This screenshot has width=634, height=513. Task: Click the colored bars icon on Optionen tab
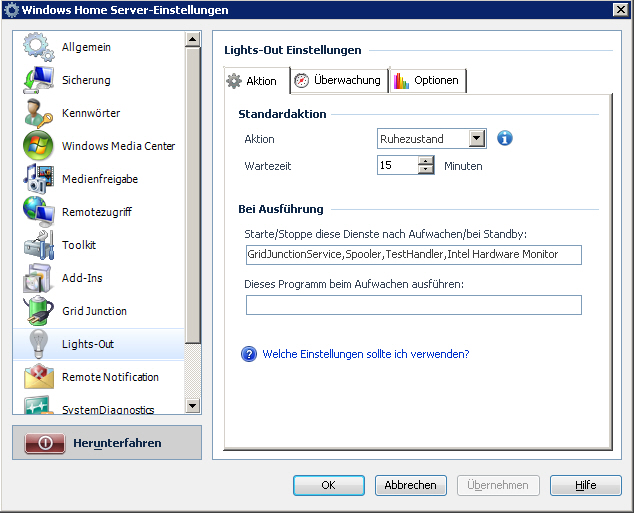click(401, 80)
